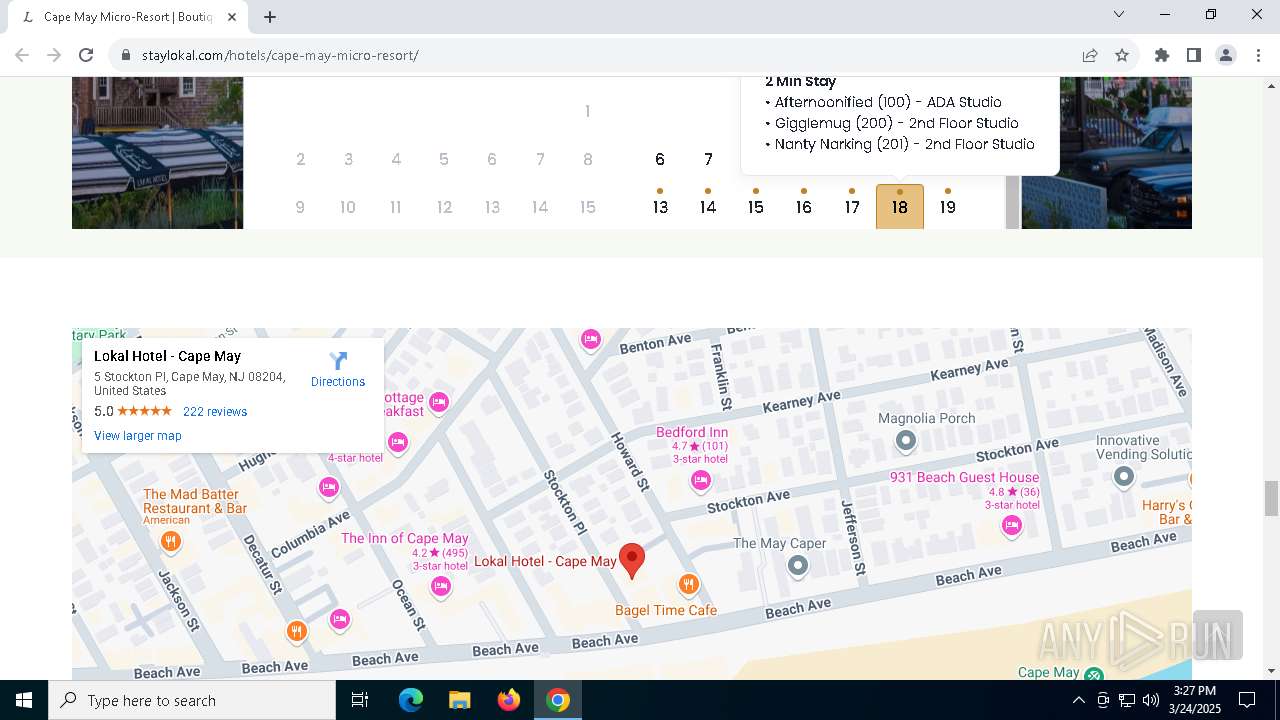The image size is (1280, 720).
Task: Open File Explorer from taskbar
Action: tap(460, 700)
